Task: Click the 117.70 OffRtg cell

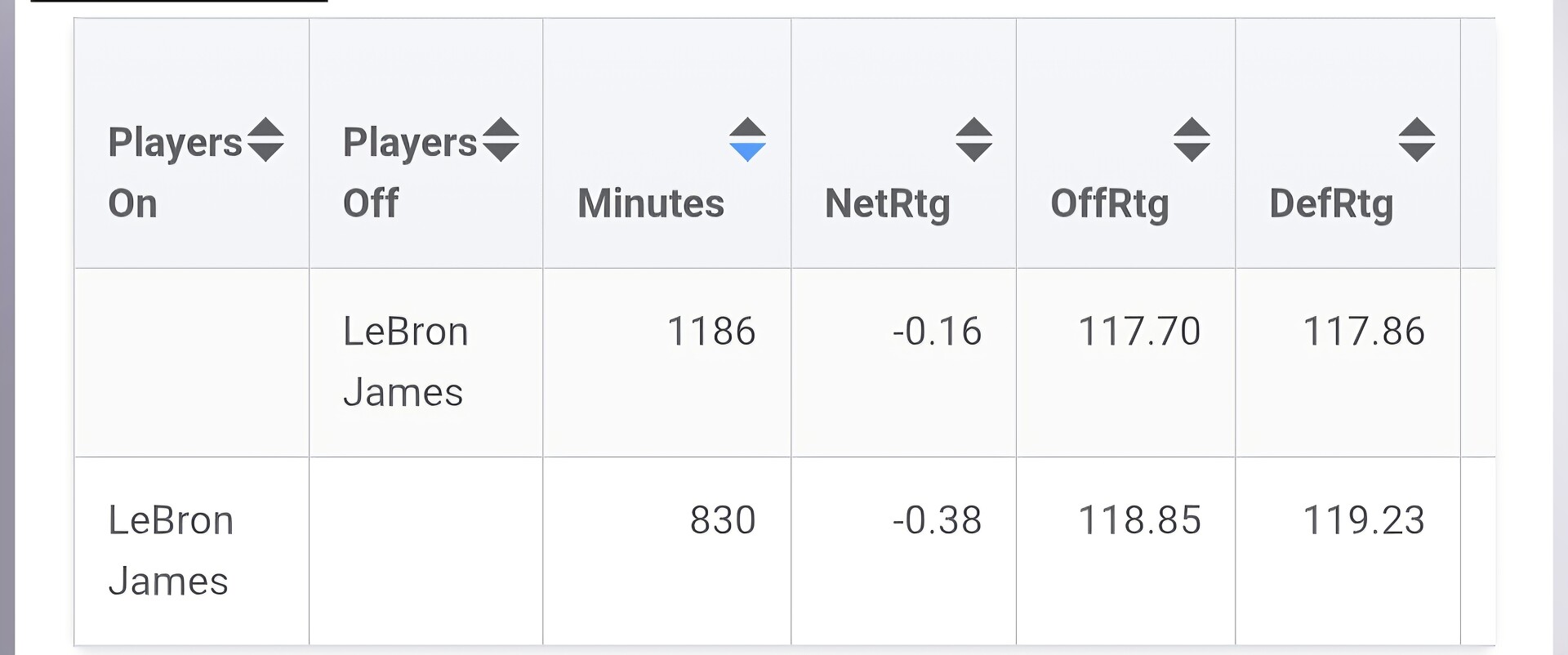Action: pyautogui.click(x=1139, y=332)
